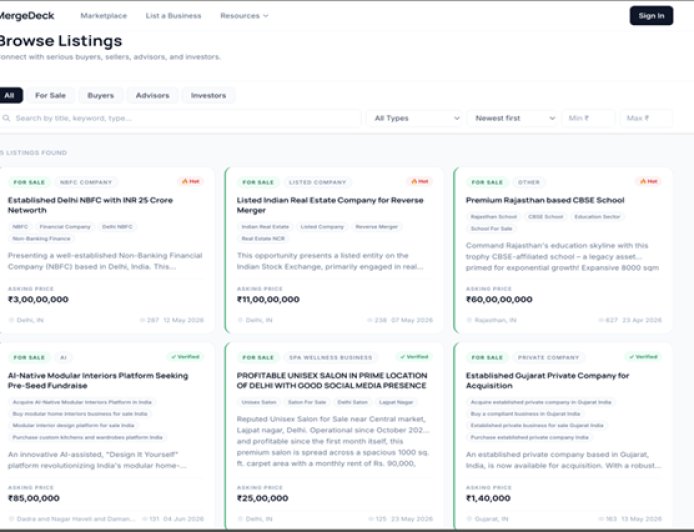Screen dimensions: 694x532
Task: Select the For Sale filter tab
Action: [50, 95]
